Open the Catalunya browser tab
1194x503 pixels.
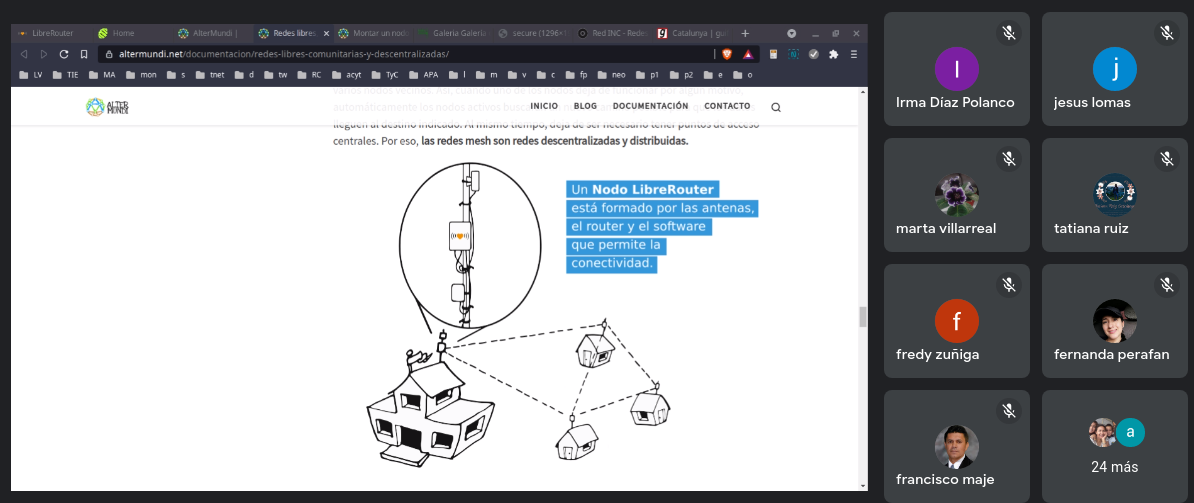tap(693, 33)
